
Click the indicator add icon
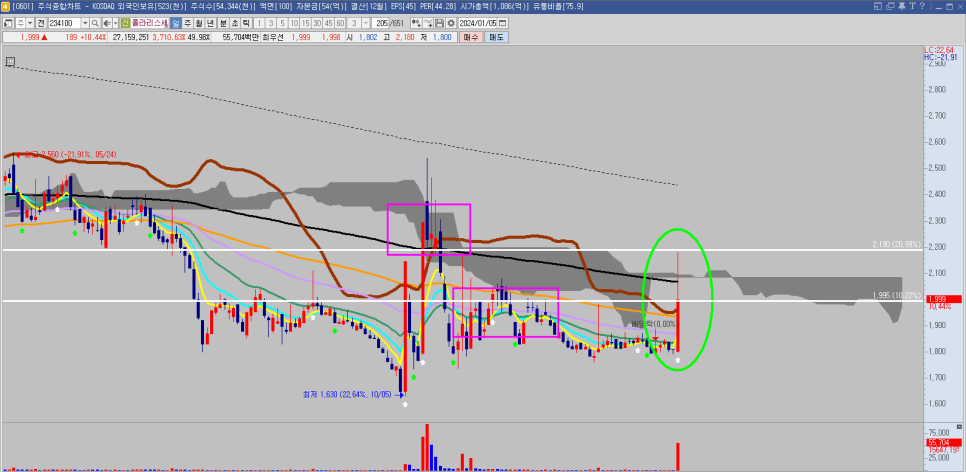[416, 23]
